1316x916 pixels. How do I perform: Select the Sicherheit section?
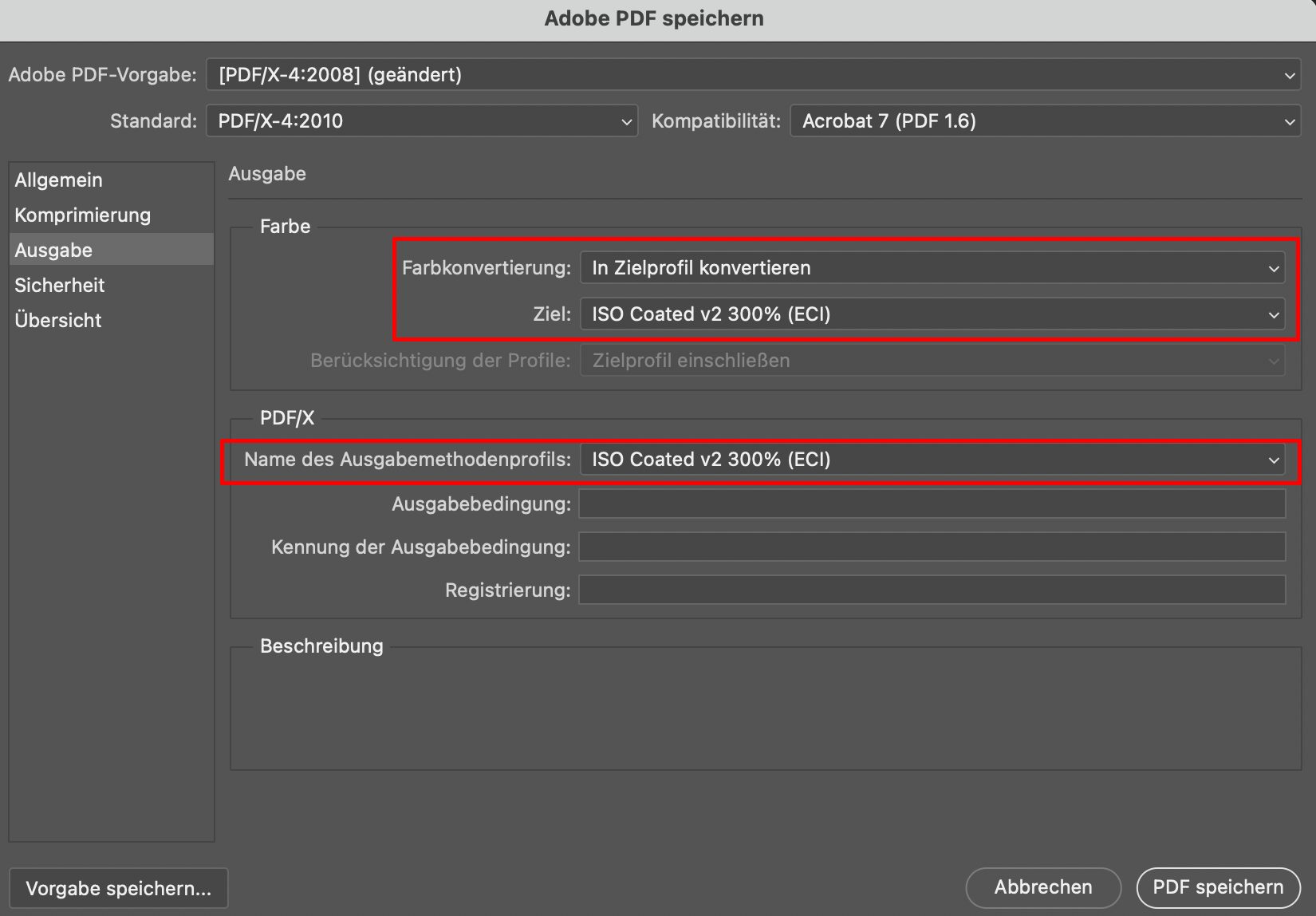tap(111, 286)
